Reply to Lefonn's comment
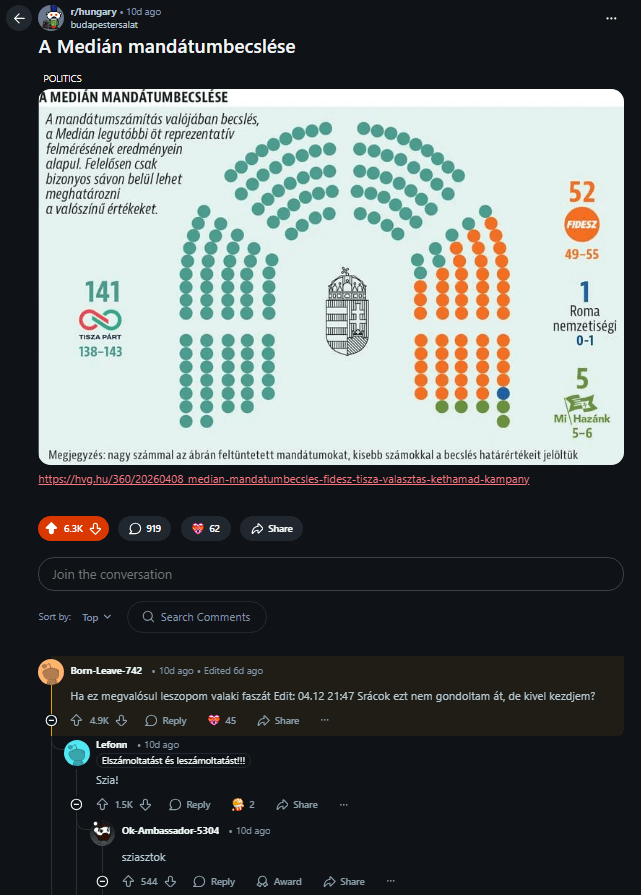This screenshot has width=641, height=895. tap(190, 804)
